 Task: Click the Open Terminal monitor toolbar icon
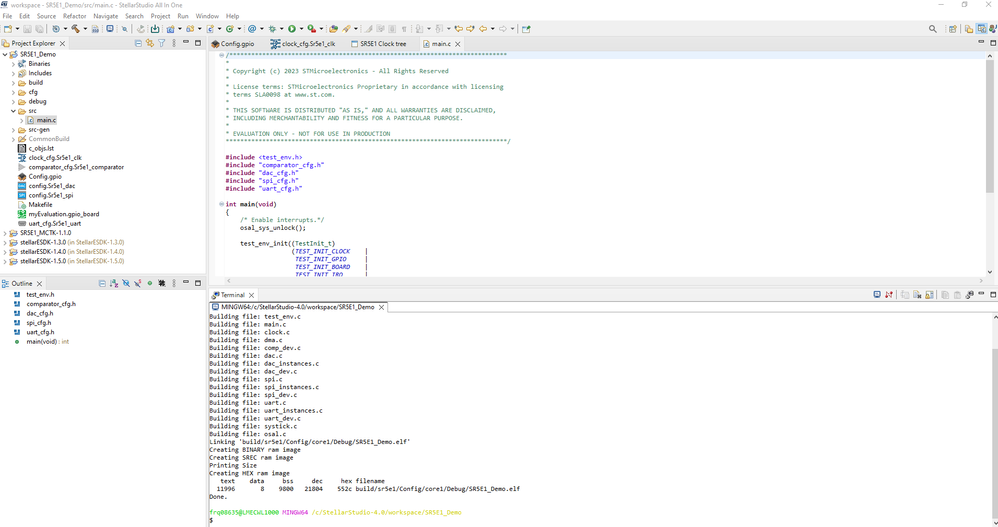110,29
